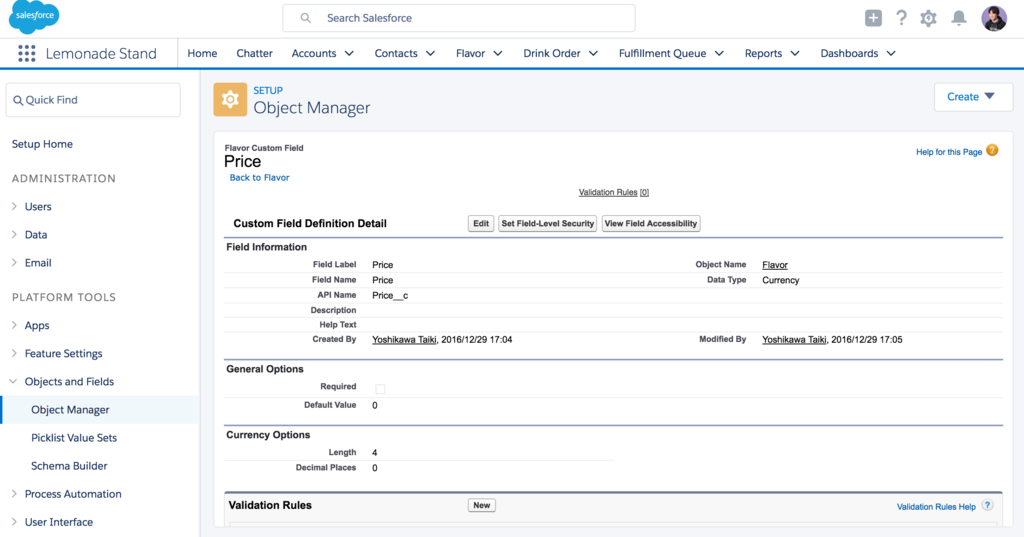The width and height of the screenshot is (1024, 537).
Task: Click the magnifier icon in Search Salesforce
Action: pyautogui.click(x=305, y=18)
